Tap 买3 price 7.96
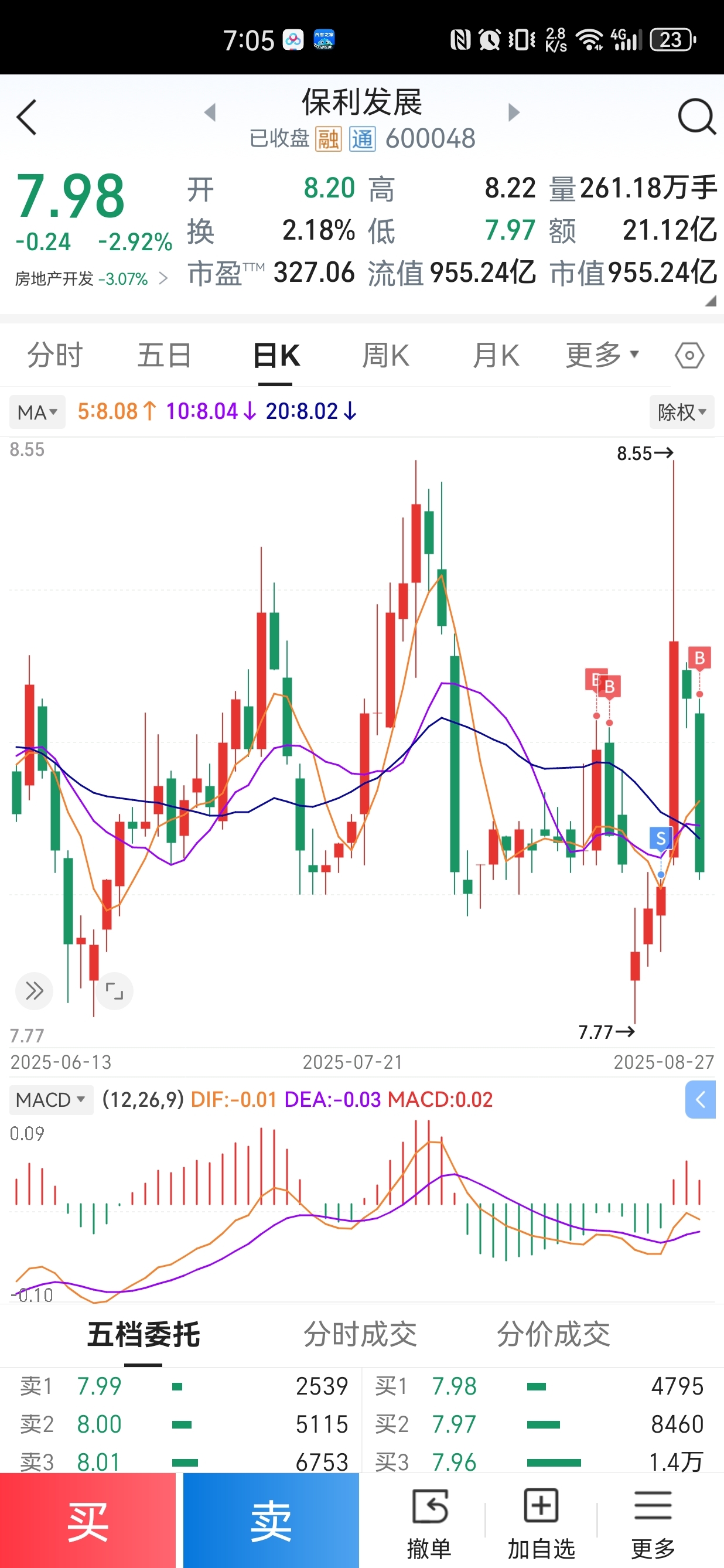The width and height of the screenshot is (724, 1568). click(454, 1462)
